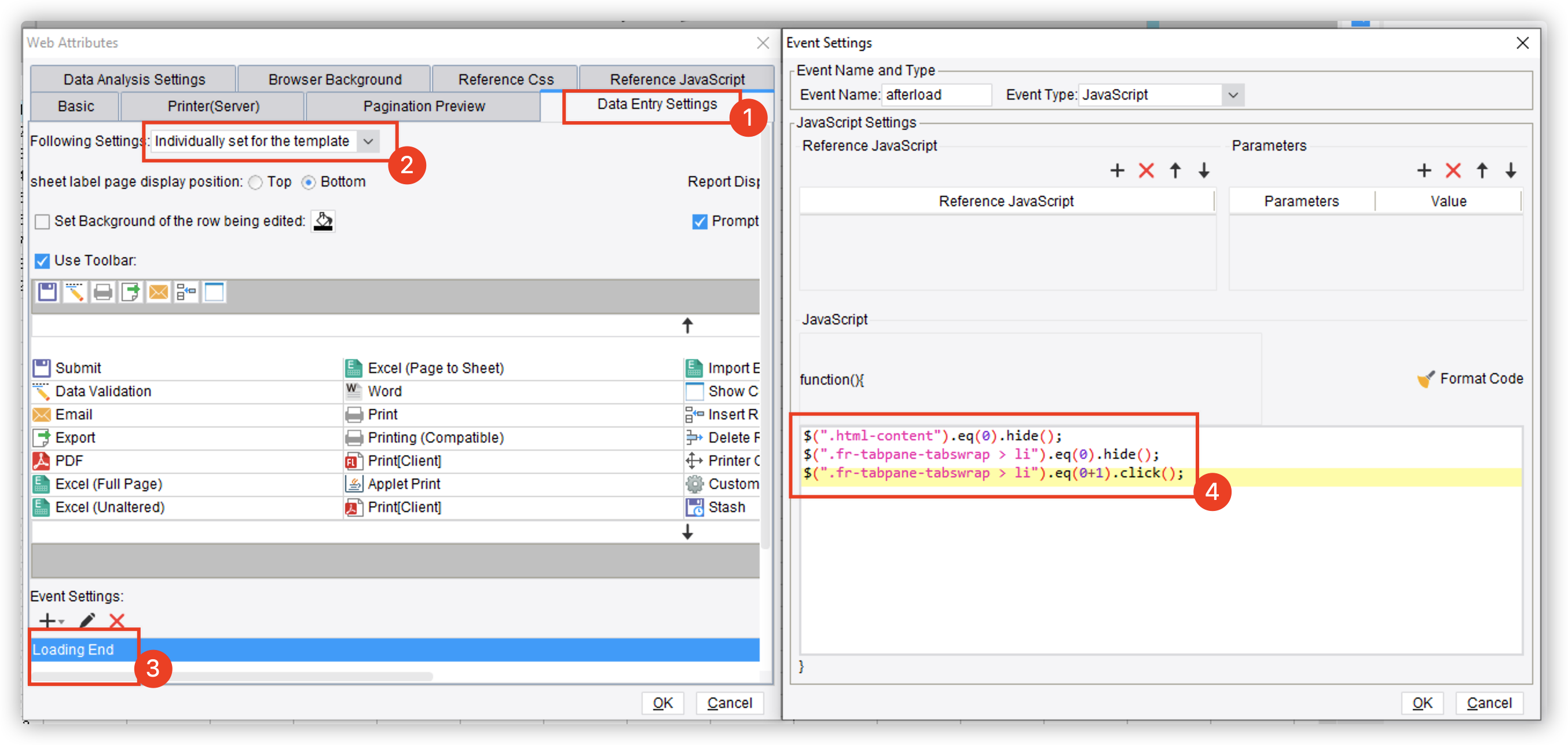This screenshot has height=745, width=1568.
Task: Open the add-event plus dropdown arrow
Action: click(x=61, y=622)
